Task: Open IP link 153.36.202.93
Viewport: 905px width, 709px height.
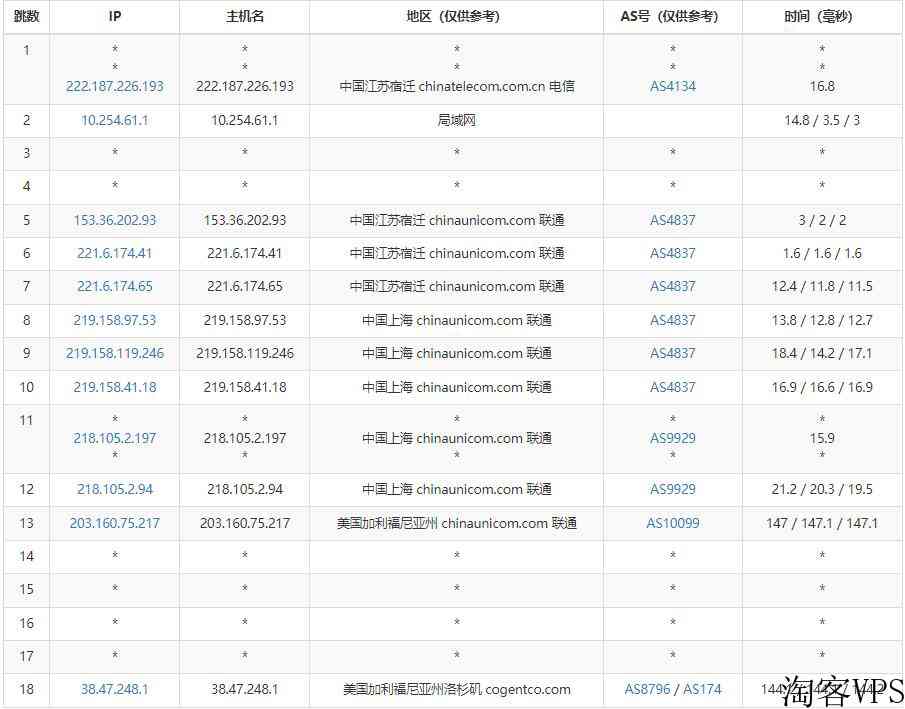Action: click(x=115, y=221)
